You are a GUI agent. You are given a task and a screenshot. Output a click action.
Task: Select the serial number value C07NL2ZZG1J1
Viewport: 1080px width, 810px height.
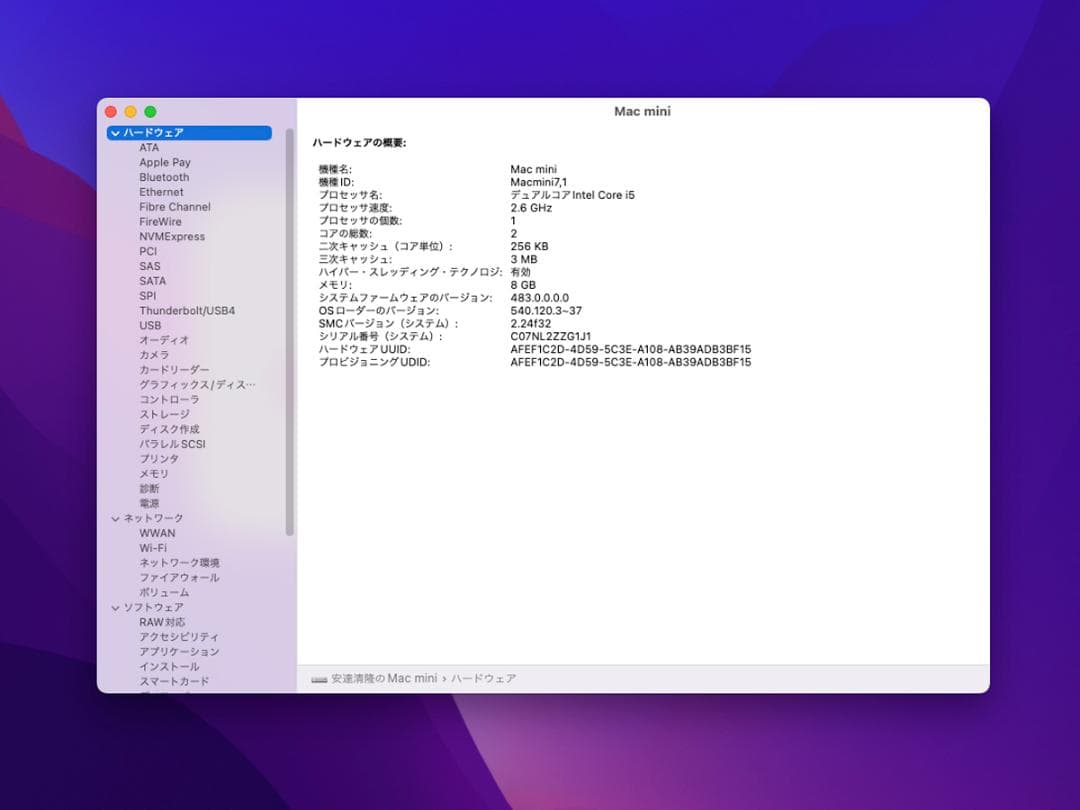click(x=550, y=337)
